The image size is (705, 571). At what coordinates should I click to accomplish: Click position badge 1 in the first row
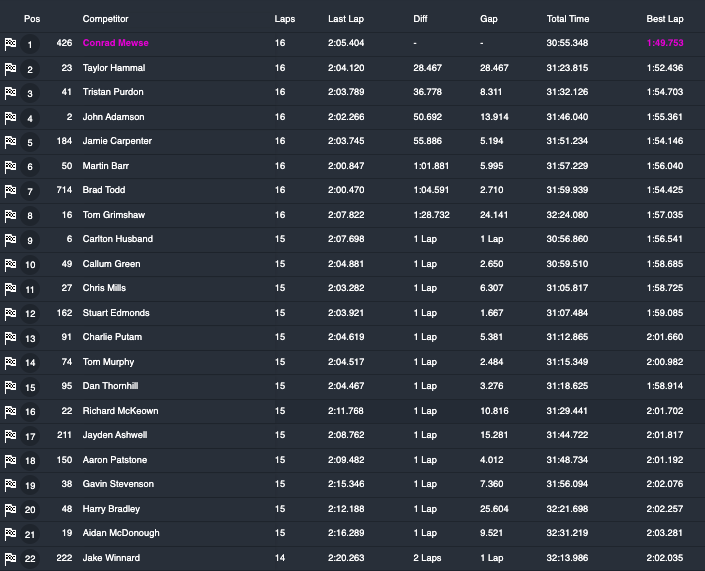30,44
